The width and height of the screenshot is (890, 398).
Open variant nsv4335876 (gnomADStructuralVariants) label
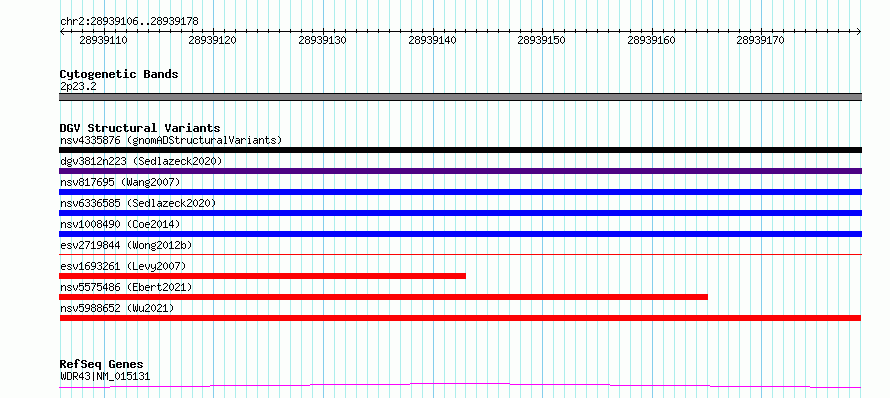point(171,140)
